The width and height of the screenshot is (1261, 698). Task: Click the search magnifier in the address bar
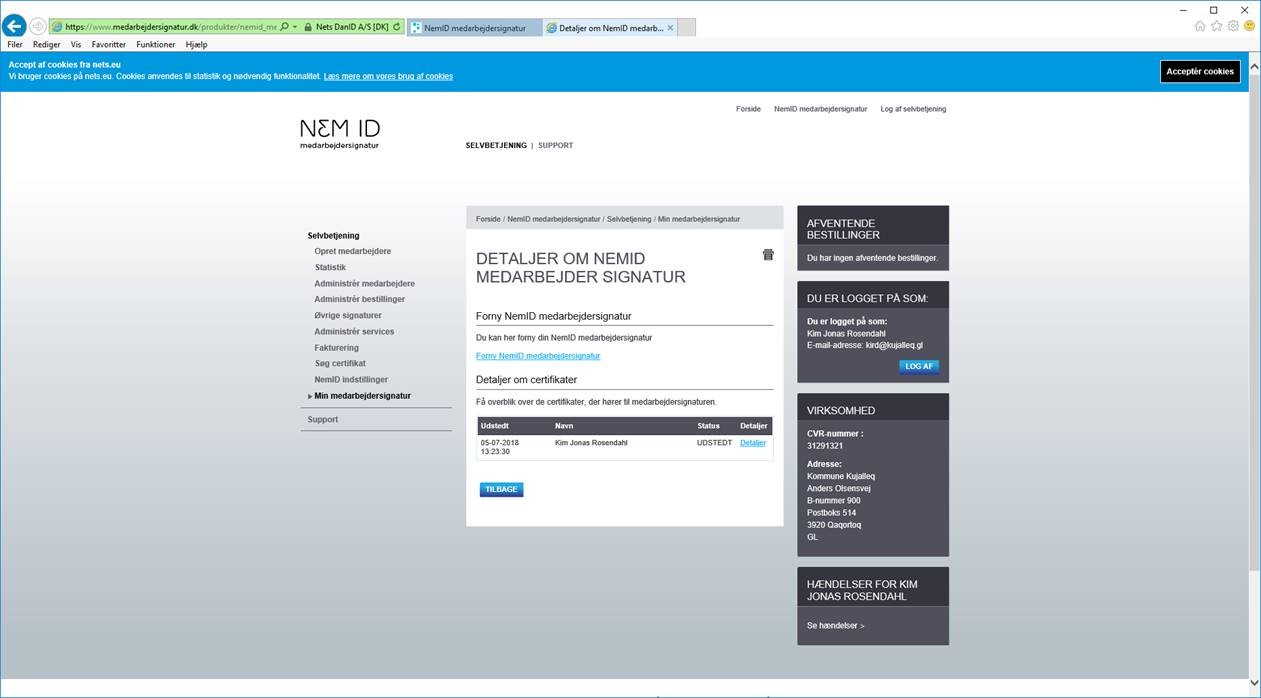click(284, 27)
